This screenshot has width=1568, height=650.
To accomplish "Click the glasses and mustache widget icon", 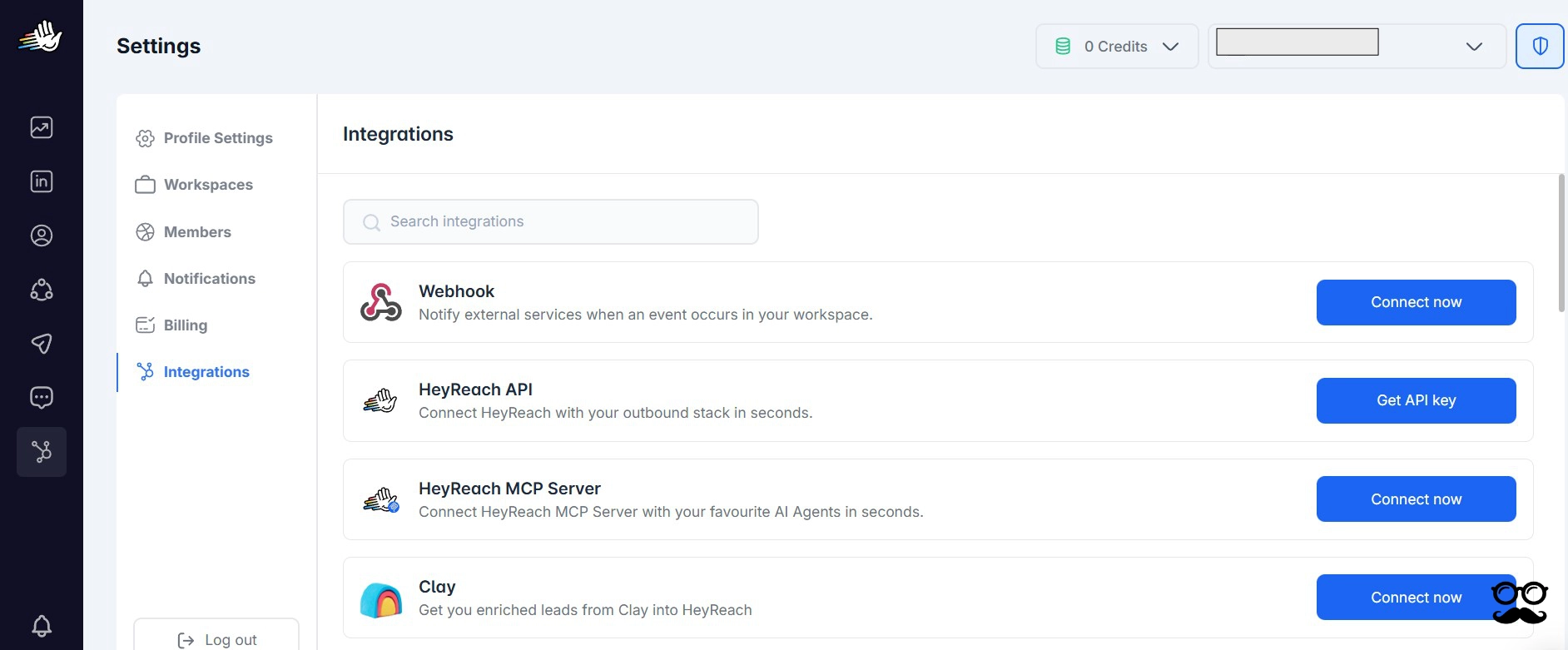I will [x=1520, y=603].
